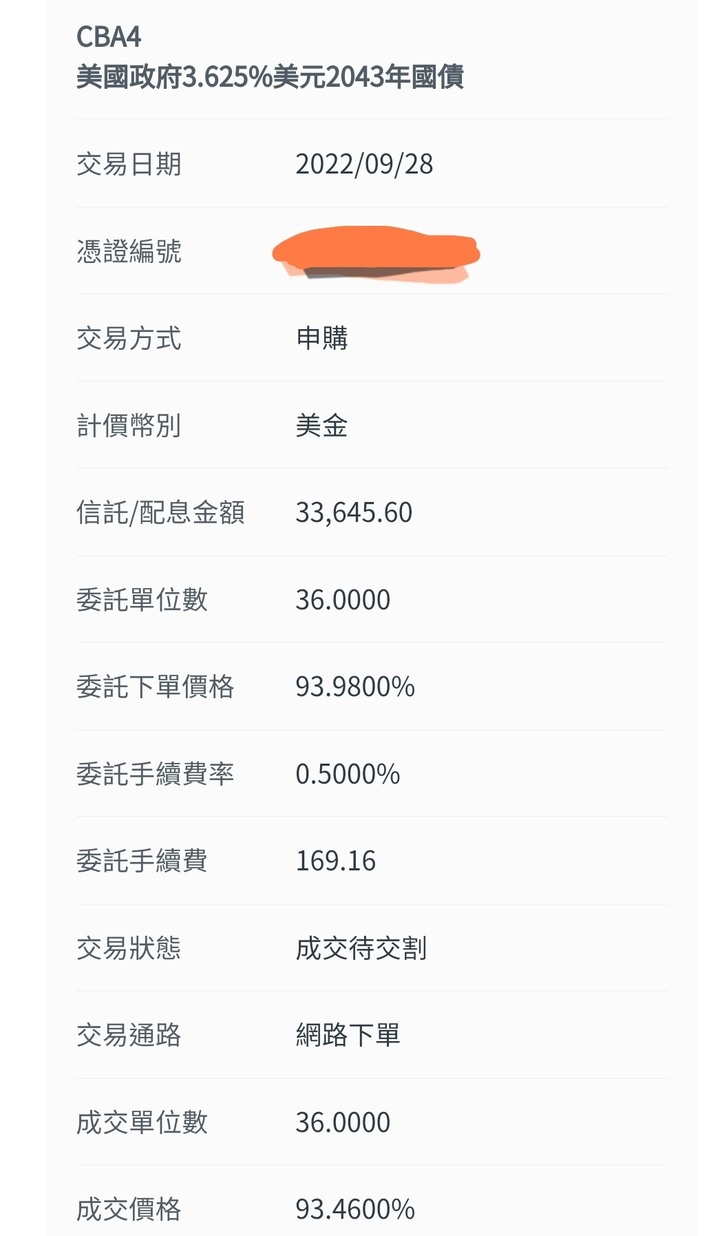Click the 憑證編號 field label
This screenshot has width=720, height=1236.
coord(129,252)
